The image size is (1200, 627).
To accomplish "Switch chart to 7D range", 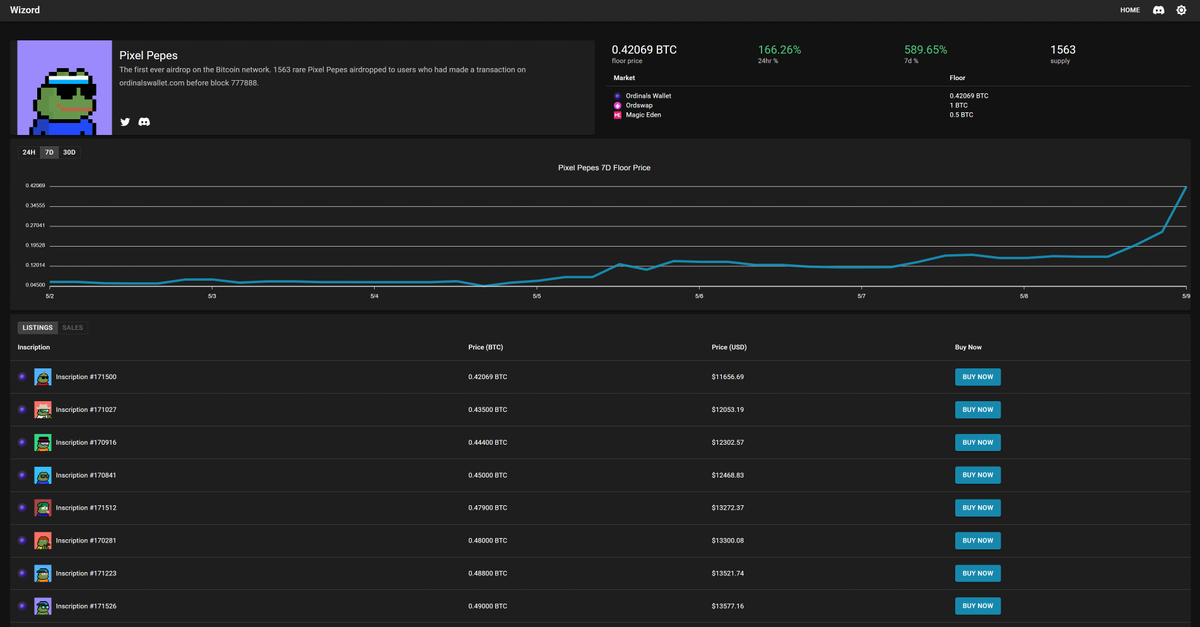I will click(x=49, y=152).
